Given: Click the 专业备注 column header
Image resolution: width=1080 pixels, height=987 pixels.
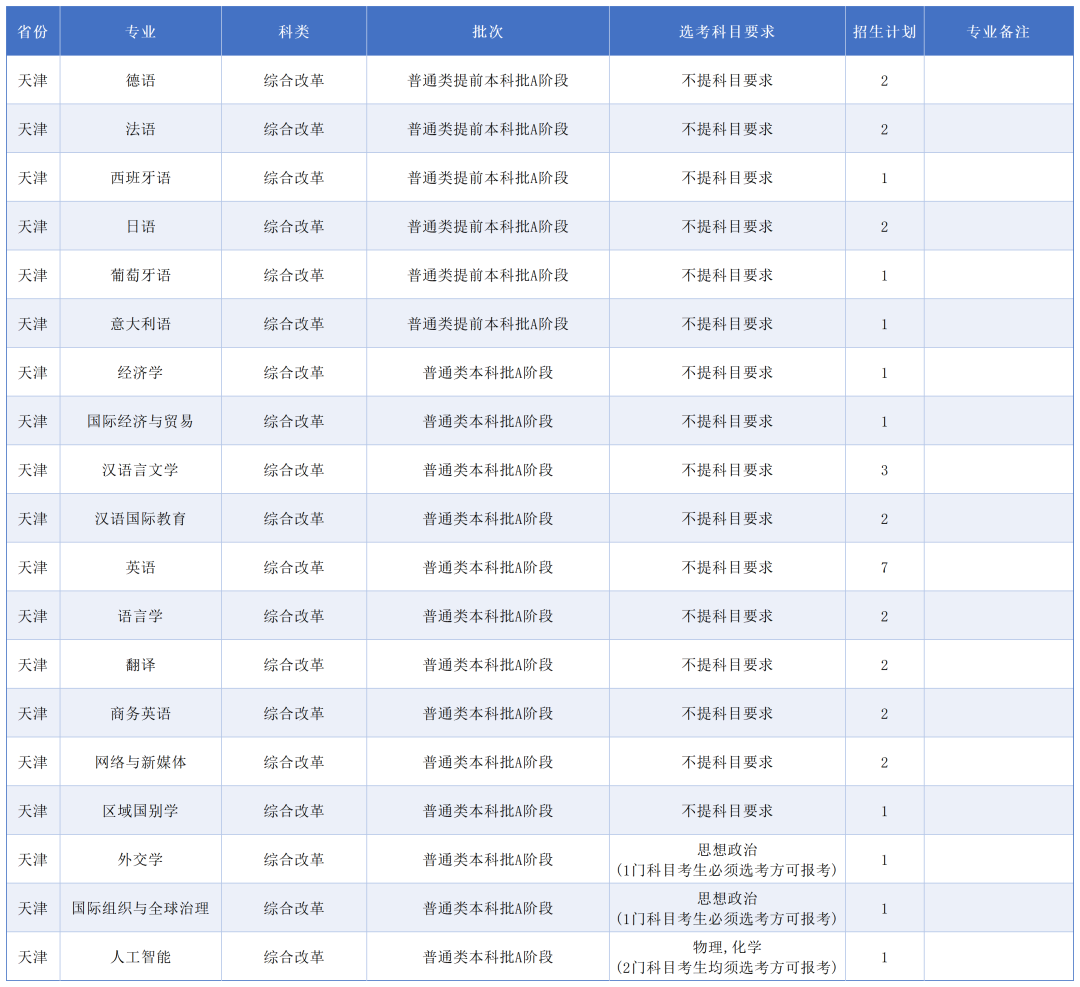Looking at the screenshot, I should 998,32.
